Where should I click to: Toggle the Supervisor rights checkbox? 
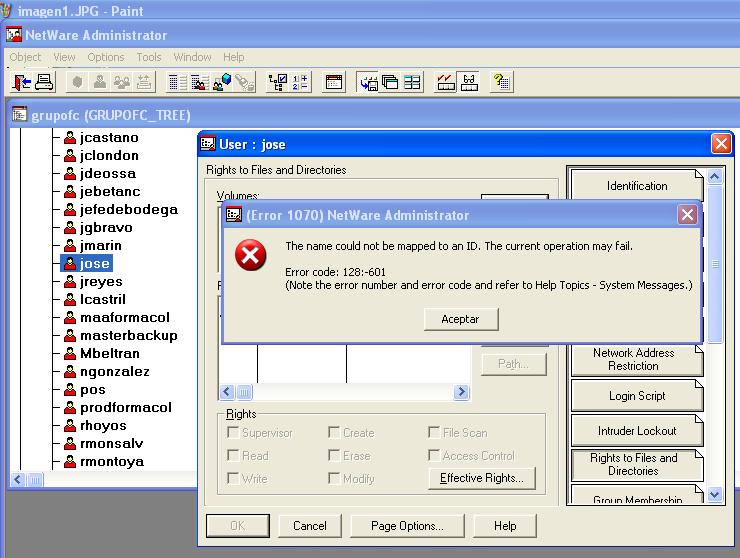233,432
